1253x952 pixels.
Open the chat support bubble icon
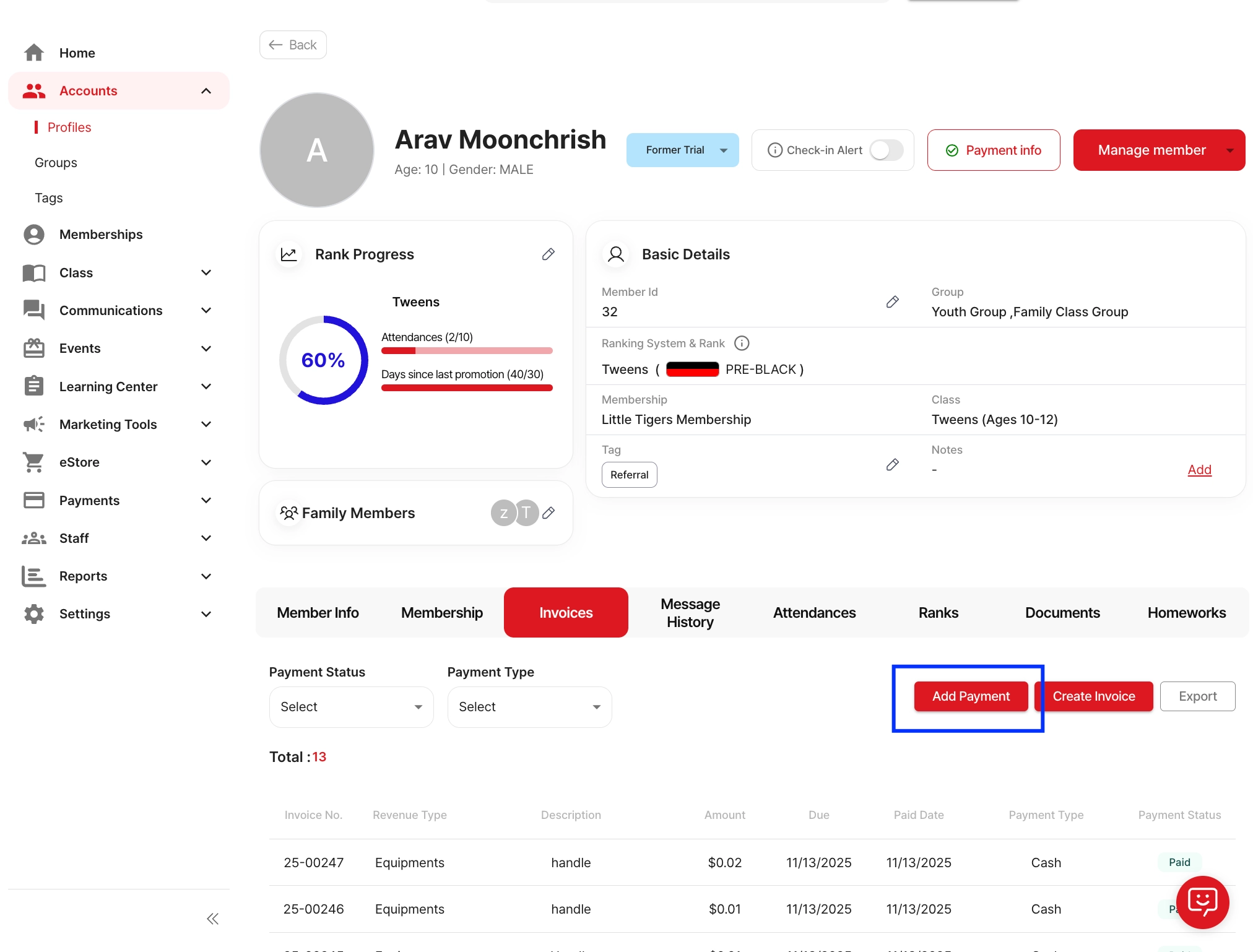click(x=1202, y=902)
